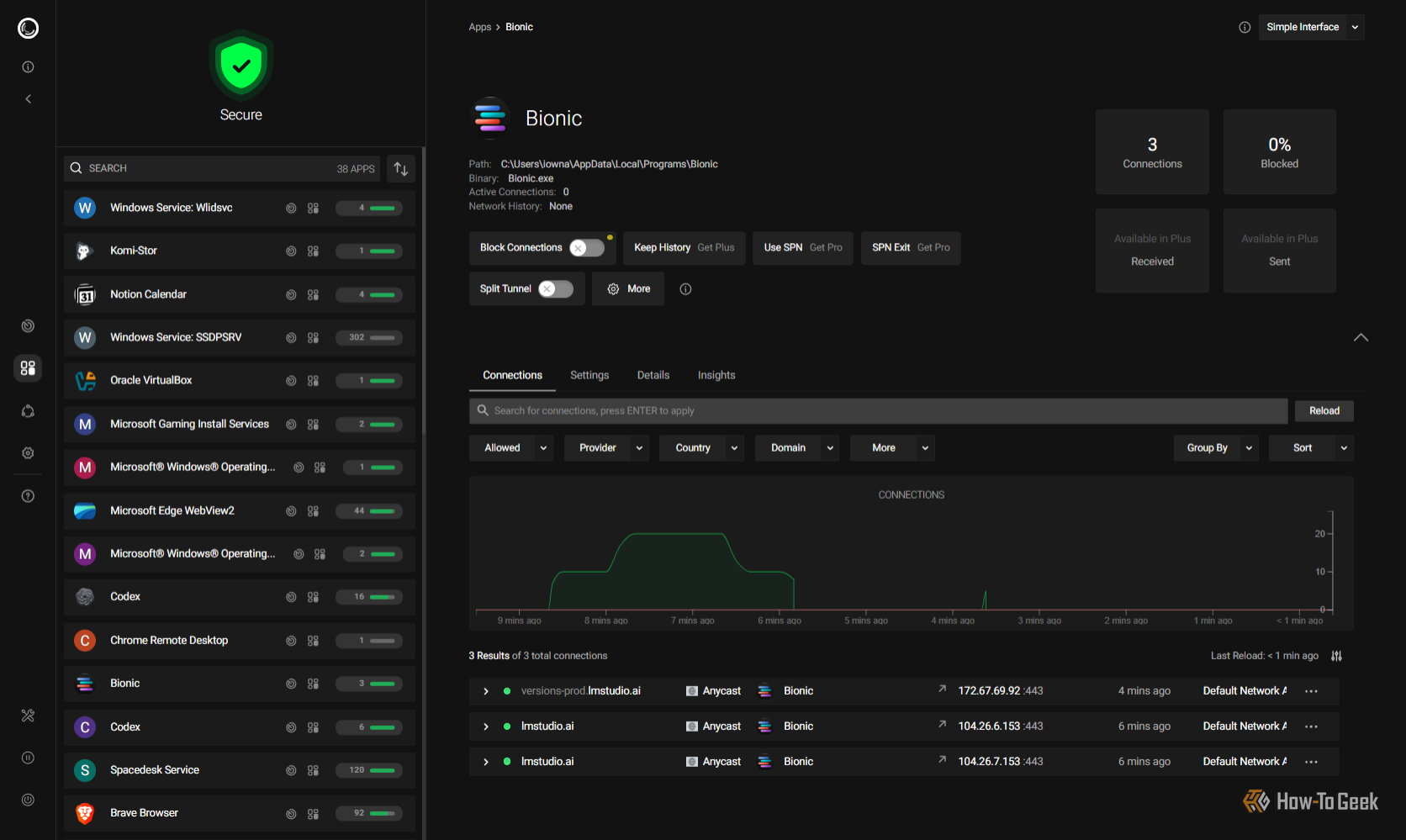Open global settings gear in left sidebar

click(28, 453)
